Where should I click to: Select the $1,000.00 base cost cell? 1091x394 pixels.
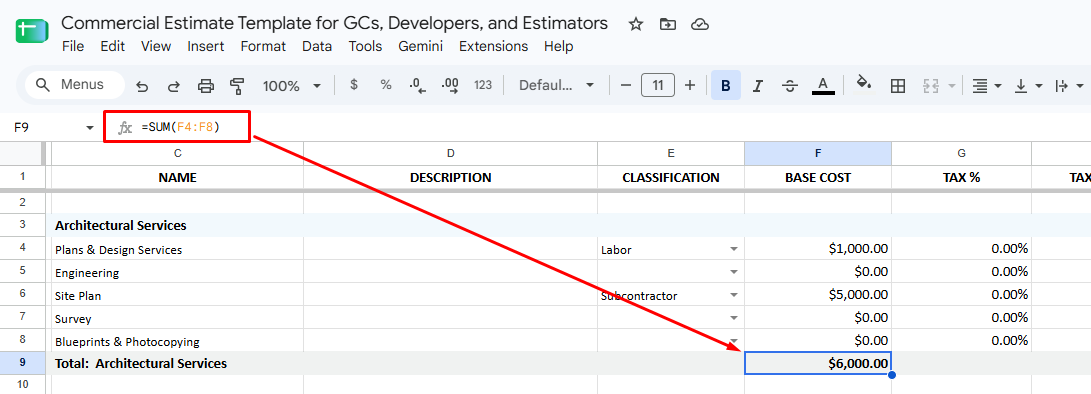[818, 249]
